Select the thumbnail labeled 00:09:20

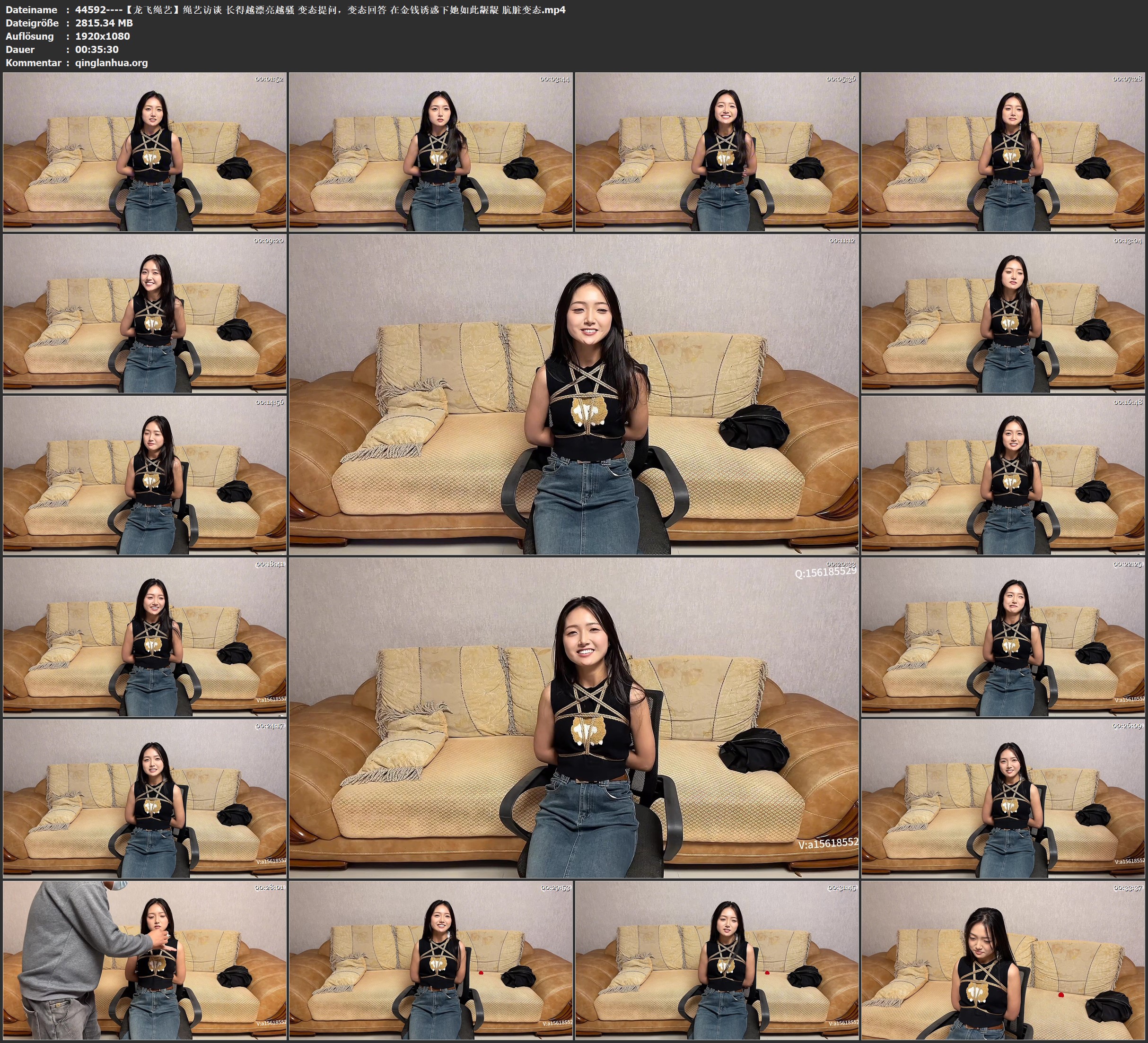pos(145,313)
